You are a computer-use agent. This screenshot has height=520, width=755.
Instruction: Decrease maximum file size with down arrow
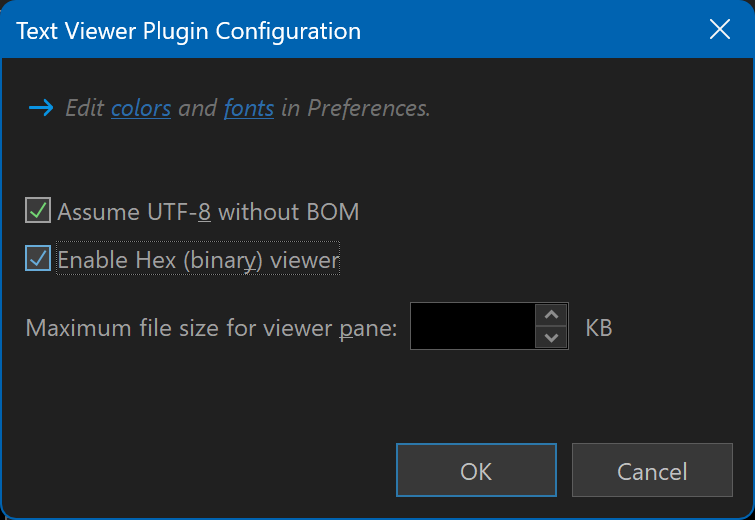click(x=551, y=338)
